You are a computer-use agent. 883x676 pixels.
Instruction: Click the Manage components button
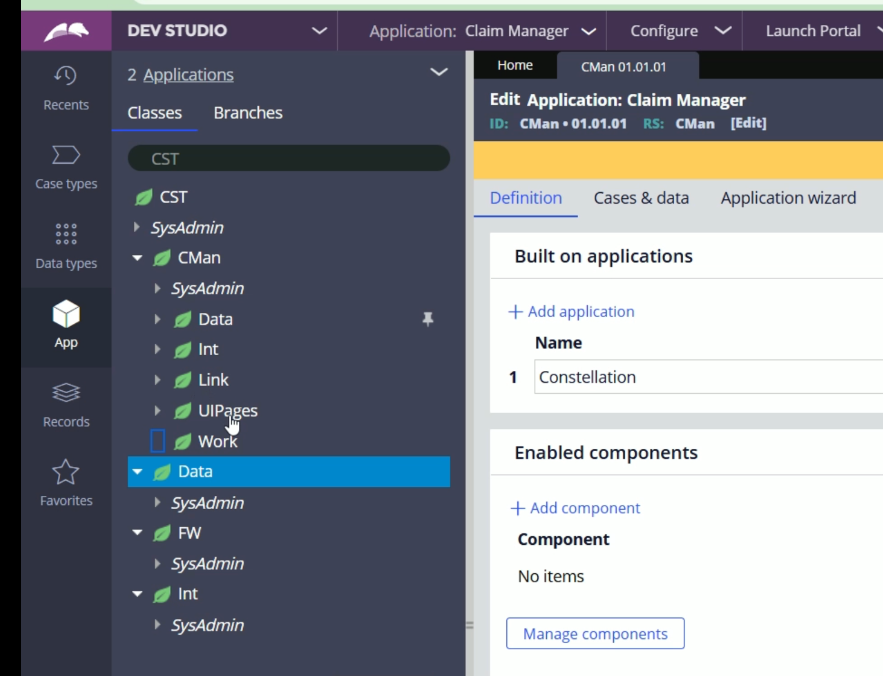tap(595, 634)
